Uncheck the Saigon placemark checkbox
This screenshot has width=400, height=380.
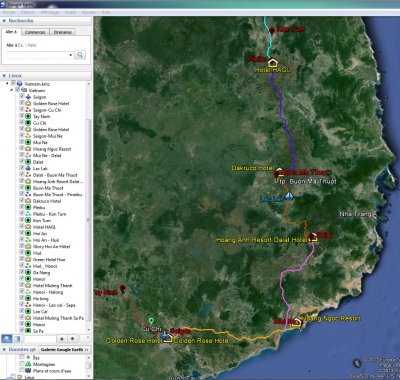[22, 97]
